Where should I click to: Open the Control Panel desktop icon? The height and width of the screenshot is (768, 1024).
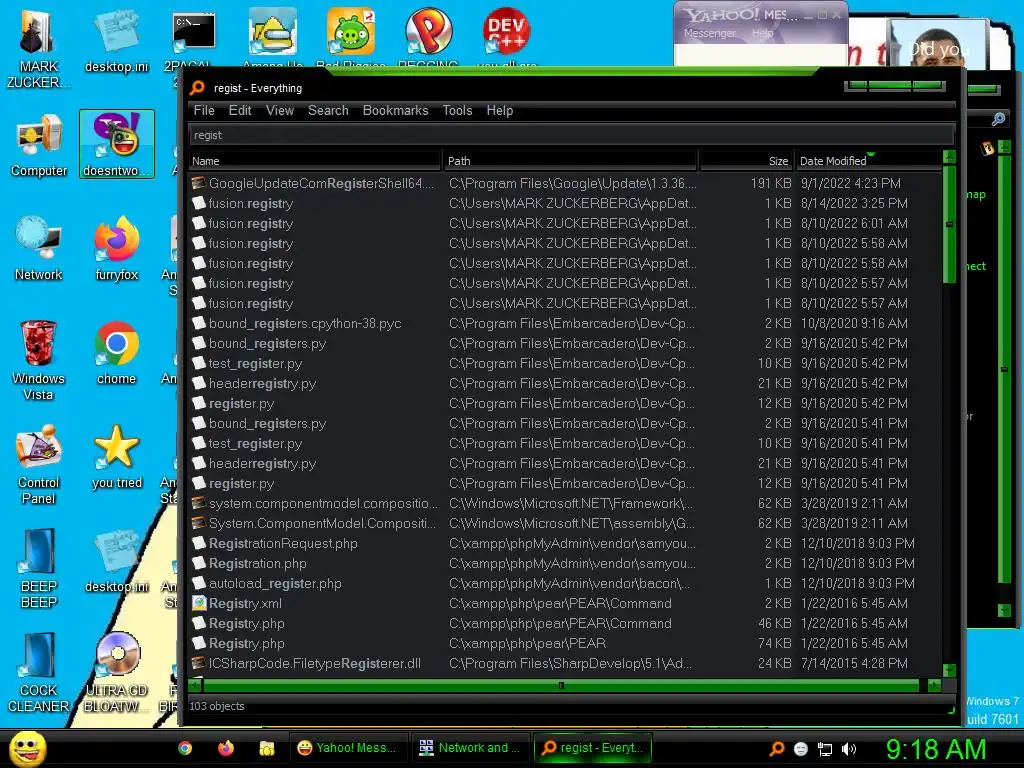39,464
